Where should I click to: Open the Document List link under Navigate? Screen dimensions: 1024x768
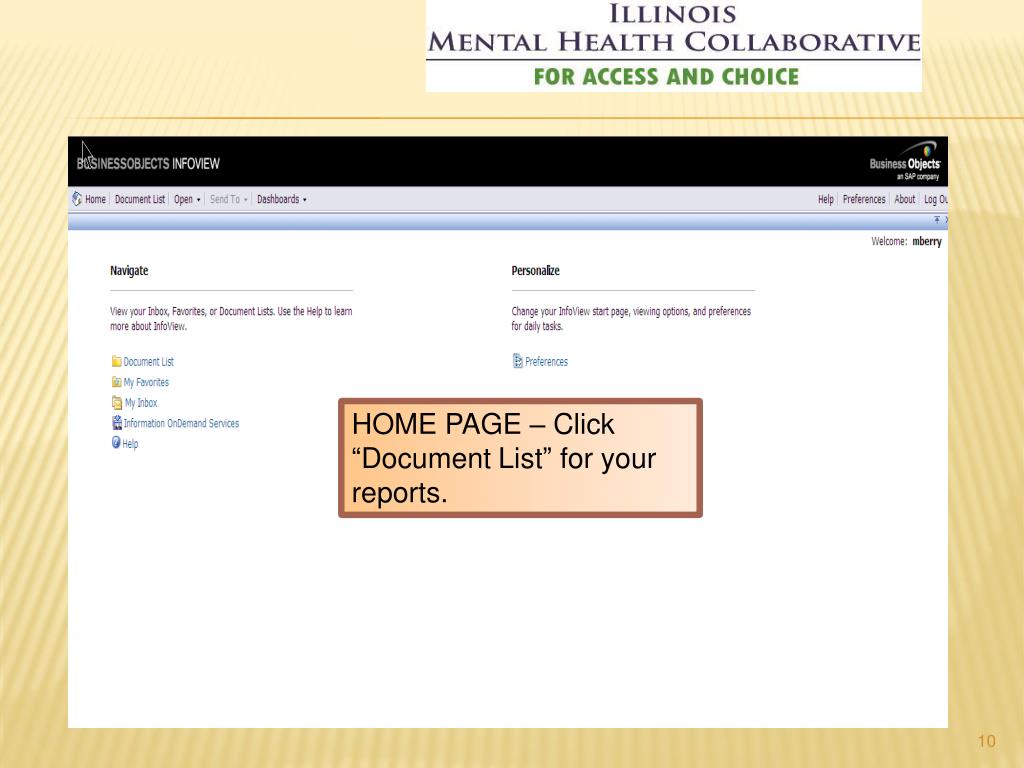(149, 362)
